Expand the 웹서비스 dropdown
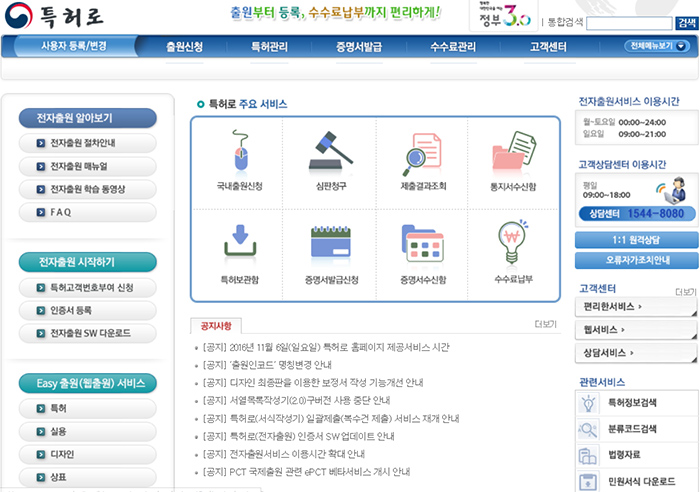The image size is (700, 492). click(x=634, y=329)
